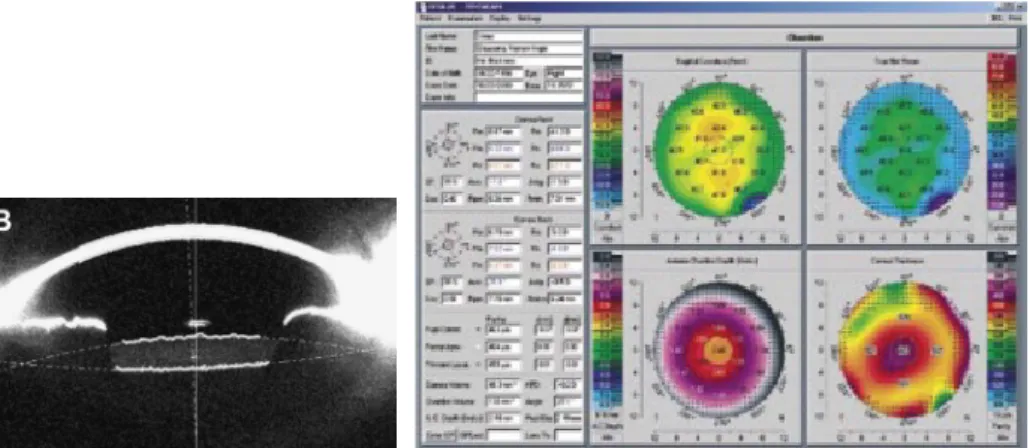Select the First Name field
The height and width of the screenshot is (448, 1030).
(x=529, y=49)
